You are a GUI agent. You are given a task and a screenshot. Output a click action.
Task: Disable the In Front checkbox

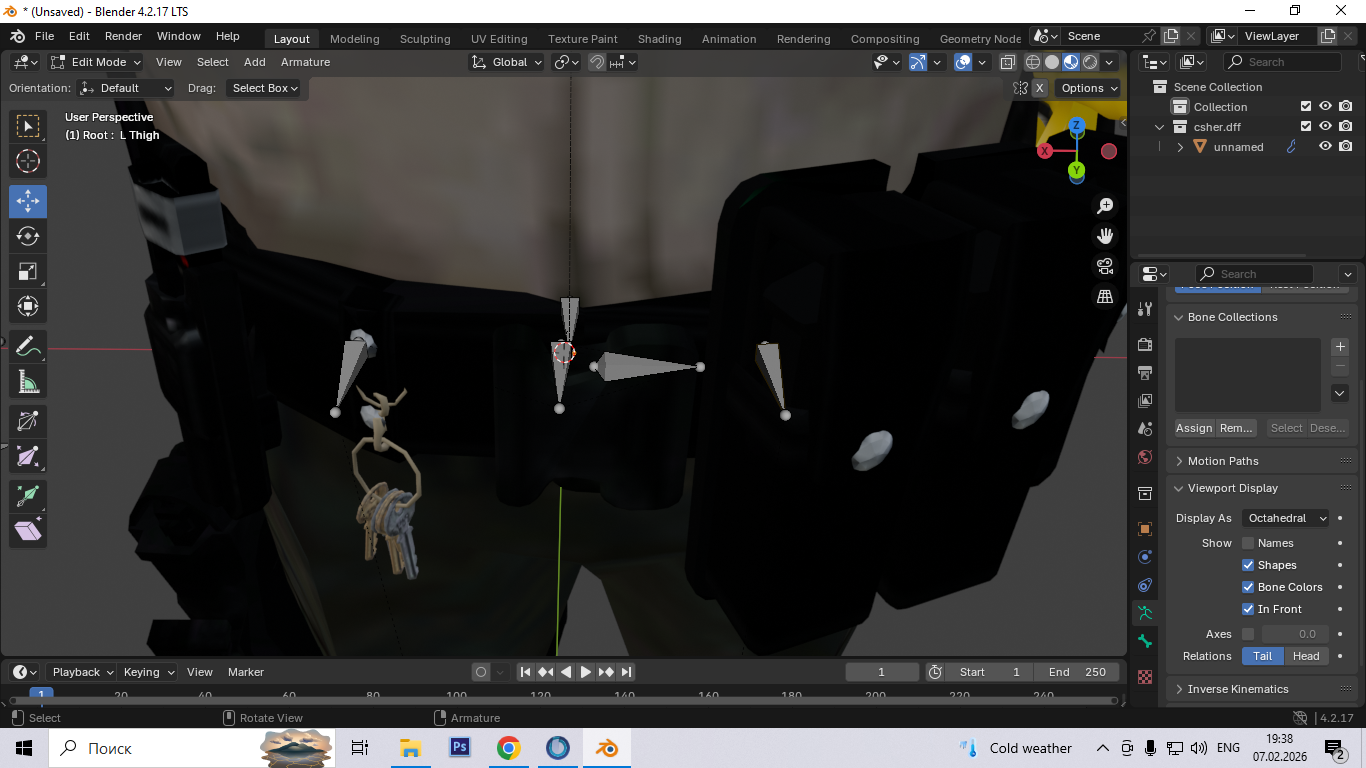[x=1248, y=609]
